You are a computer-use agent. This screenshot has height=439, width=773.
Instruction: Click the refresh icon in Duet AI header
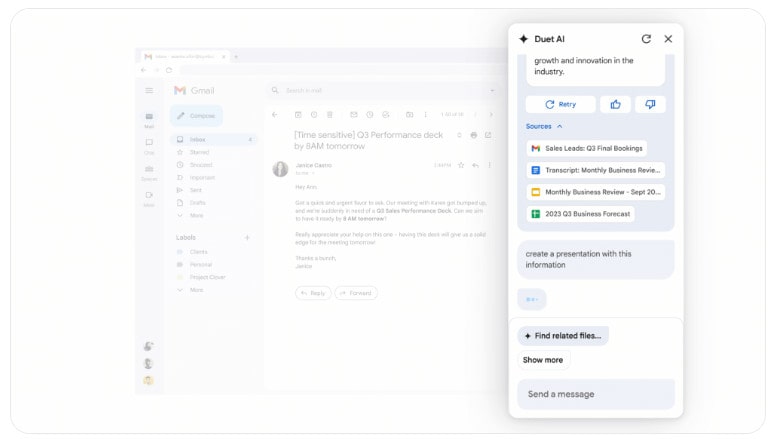(x=646, y=39)
